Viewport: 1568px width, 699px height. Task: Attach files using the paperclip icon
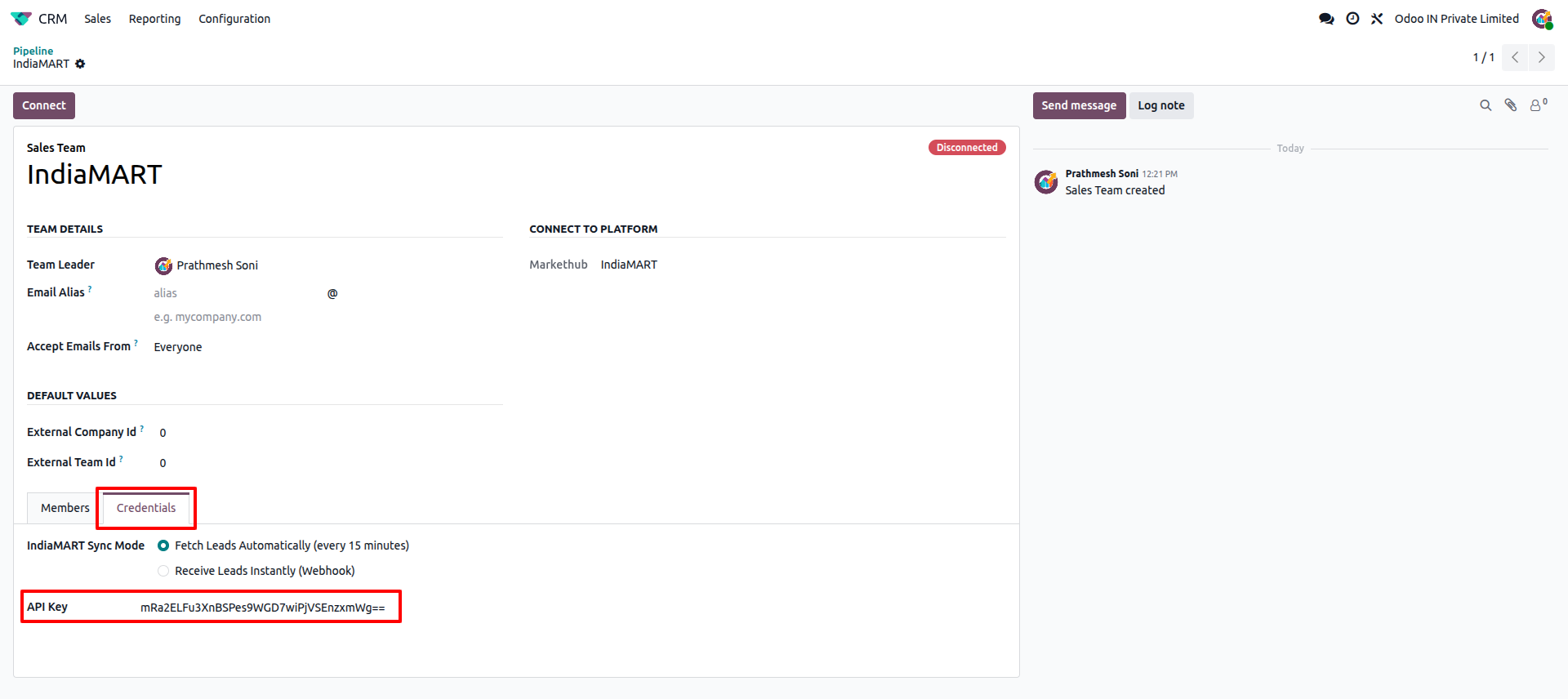click(x=1511, y=105)
